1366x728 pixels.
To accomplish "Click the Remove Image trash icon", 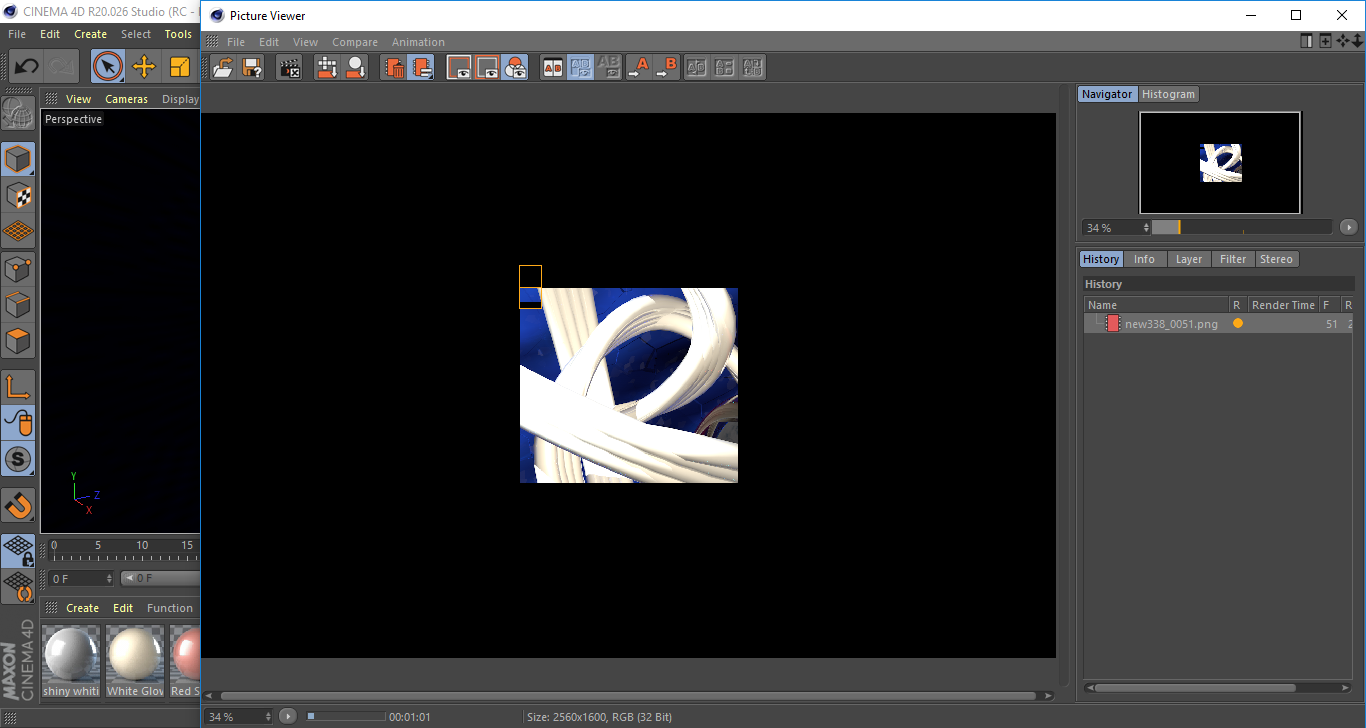I will [394, 68].
